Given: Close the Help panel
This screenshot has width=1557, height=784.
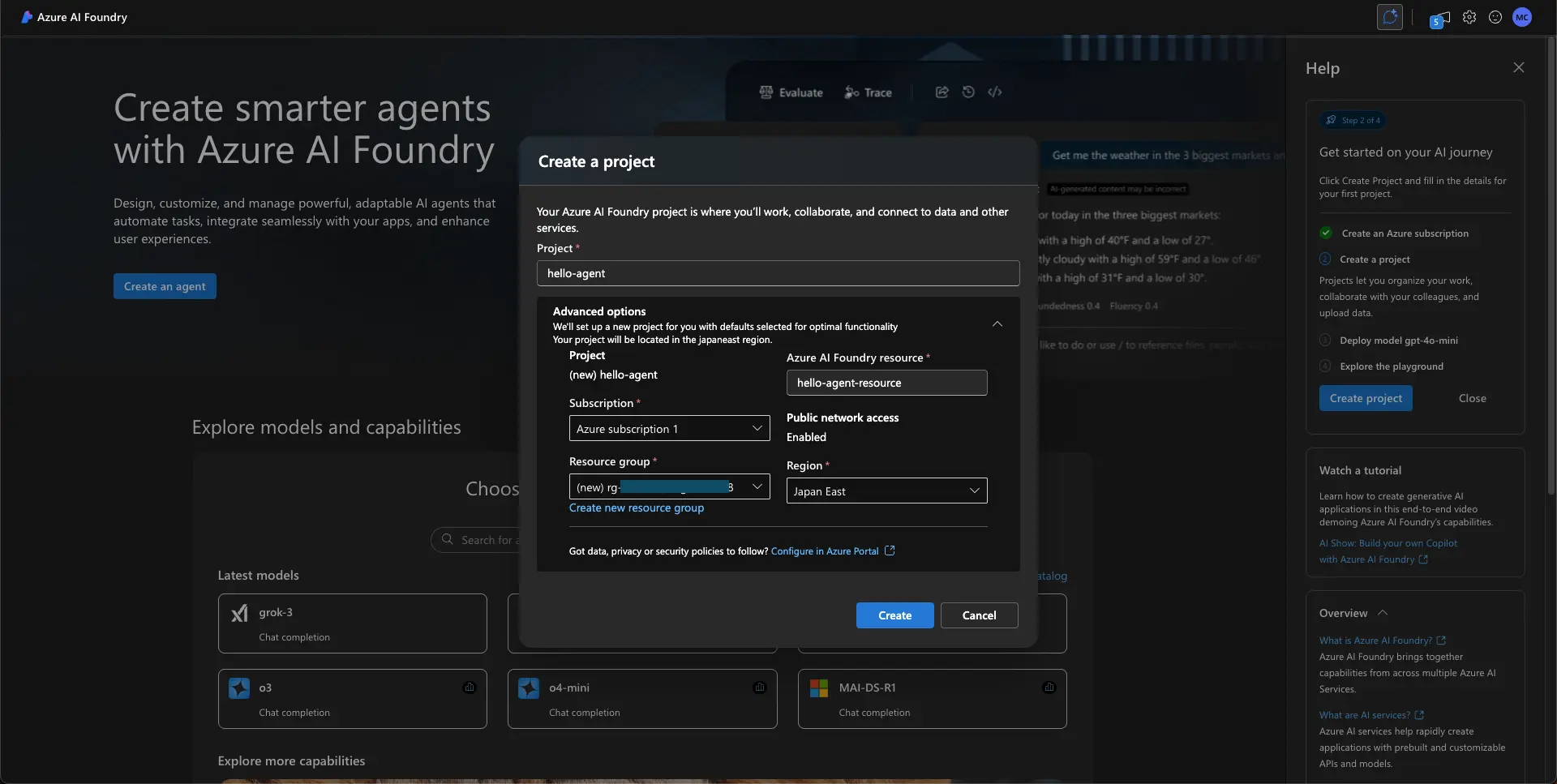Looking at the screenshot, I should point(1519,67).
